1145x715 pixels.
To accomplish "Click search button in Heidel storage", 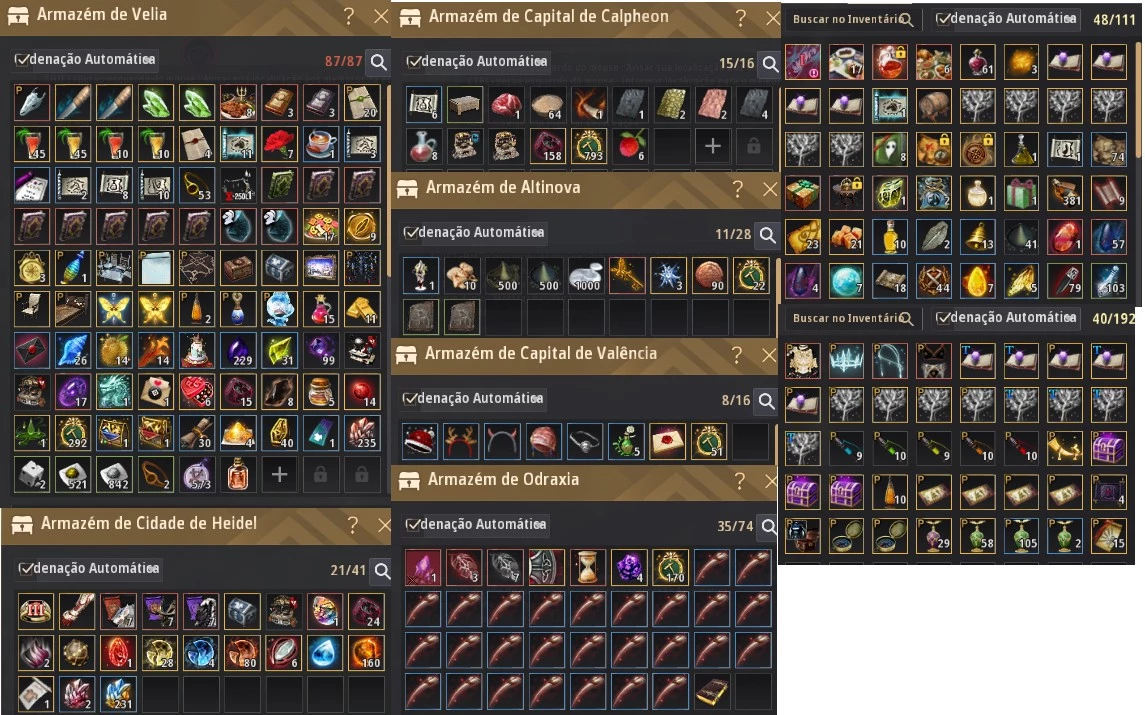I will click(x=382, y=570).
